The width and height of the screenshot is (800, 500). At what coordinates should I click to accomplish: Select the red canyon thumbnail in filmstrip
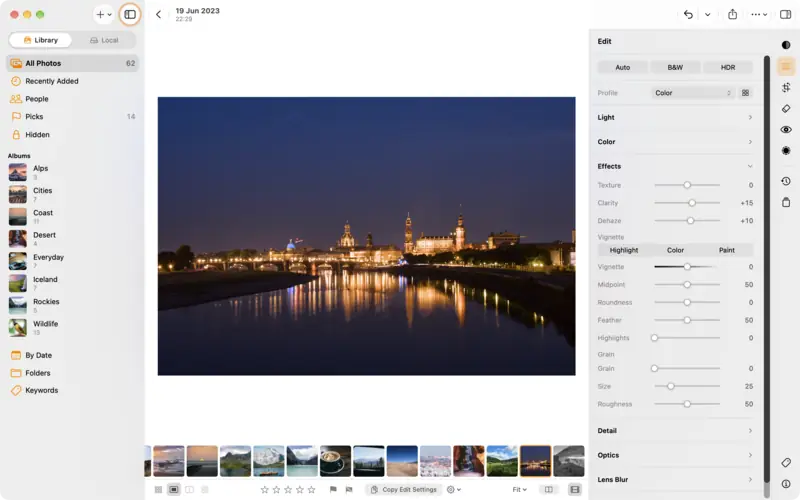[468, 461]
